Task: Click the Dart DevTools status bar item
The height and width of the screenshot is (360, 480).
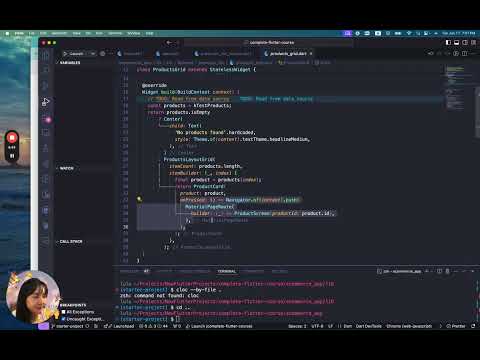Action: pos(369,326)
